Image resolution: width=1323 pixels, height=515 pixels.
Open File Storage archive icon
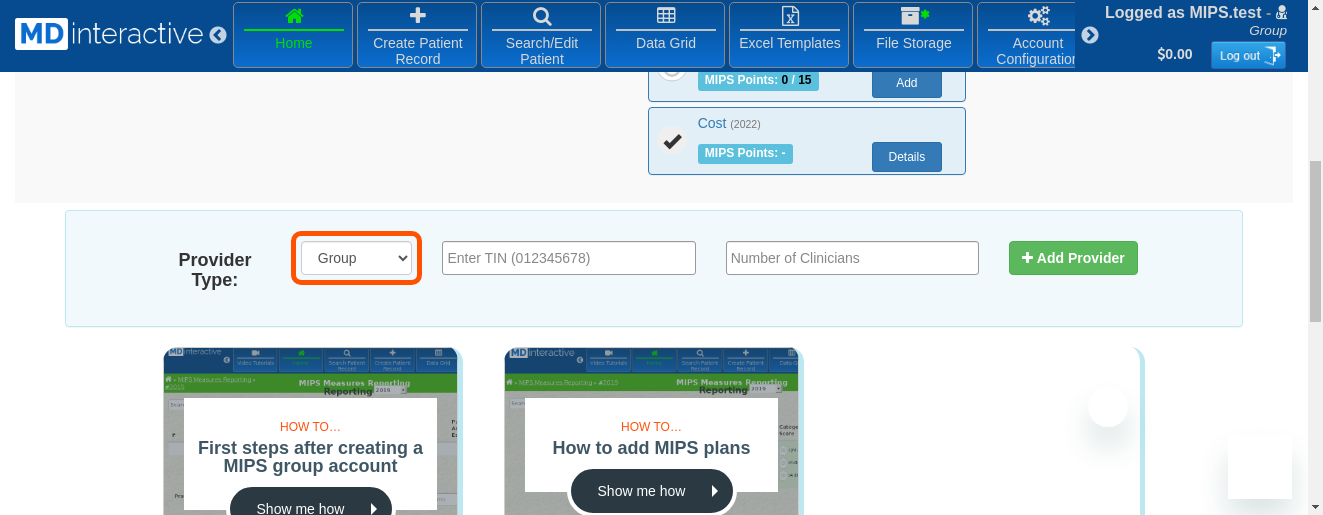(x=913, y=16)
